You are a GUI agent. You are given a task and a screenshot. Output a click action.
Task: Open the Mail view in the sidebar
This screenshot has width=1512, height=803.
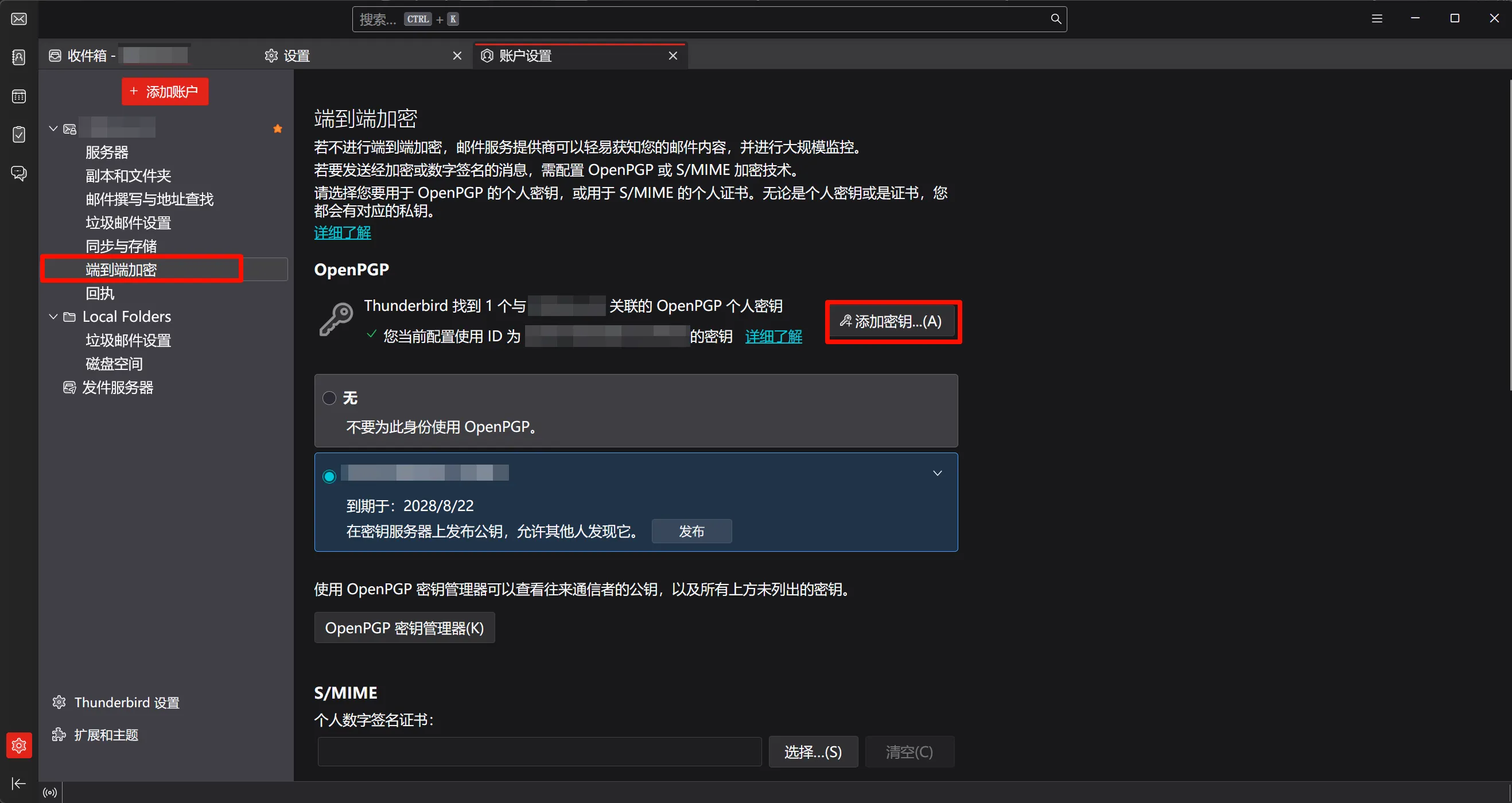pyautogui.click(x=18, y=19)
